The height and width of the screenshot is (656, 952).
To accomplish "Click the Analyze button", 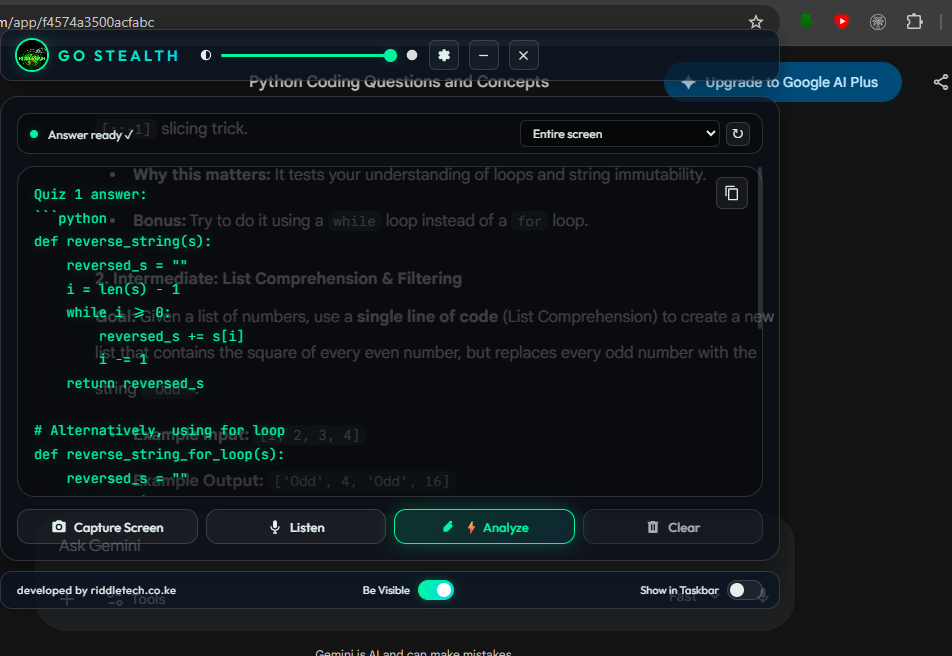I will pos(484,527).
